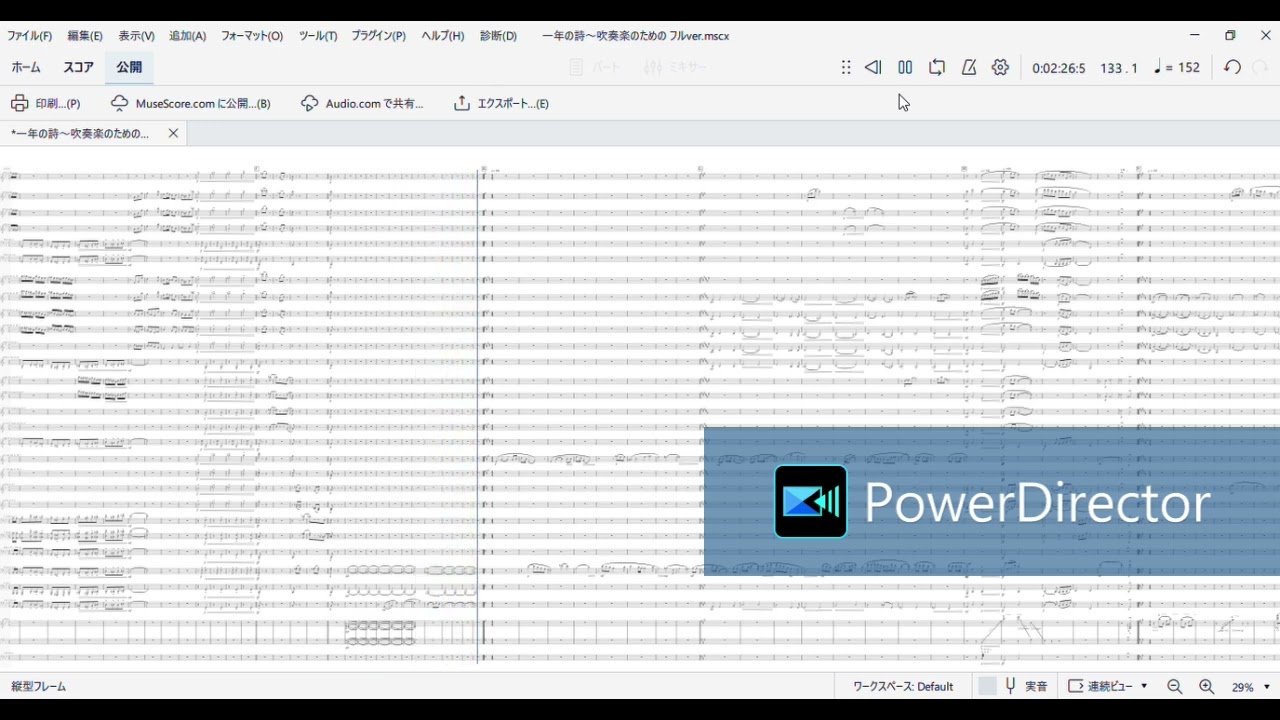1280x720 pixels.
Task: Open the 追加(A) menu
Action: point(187,36)
